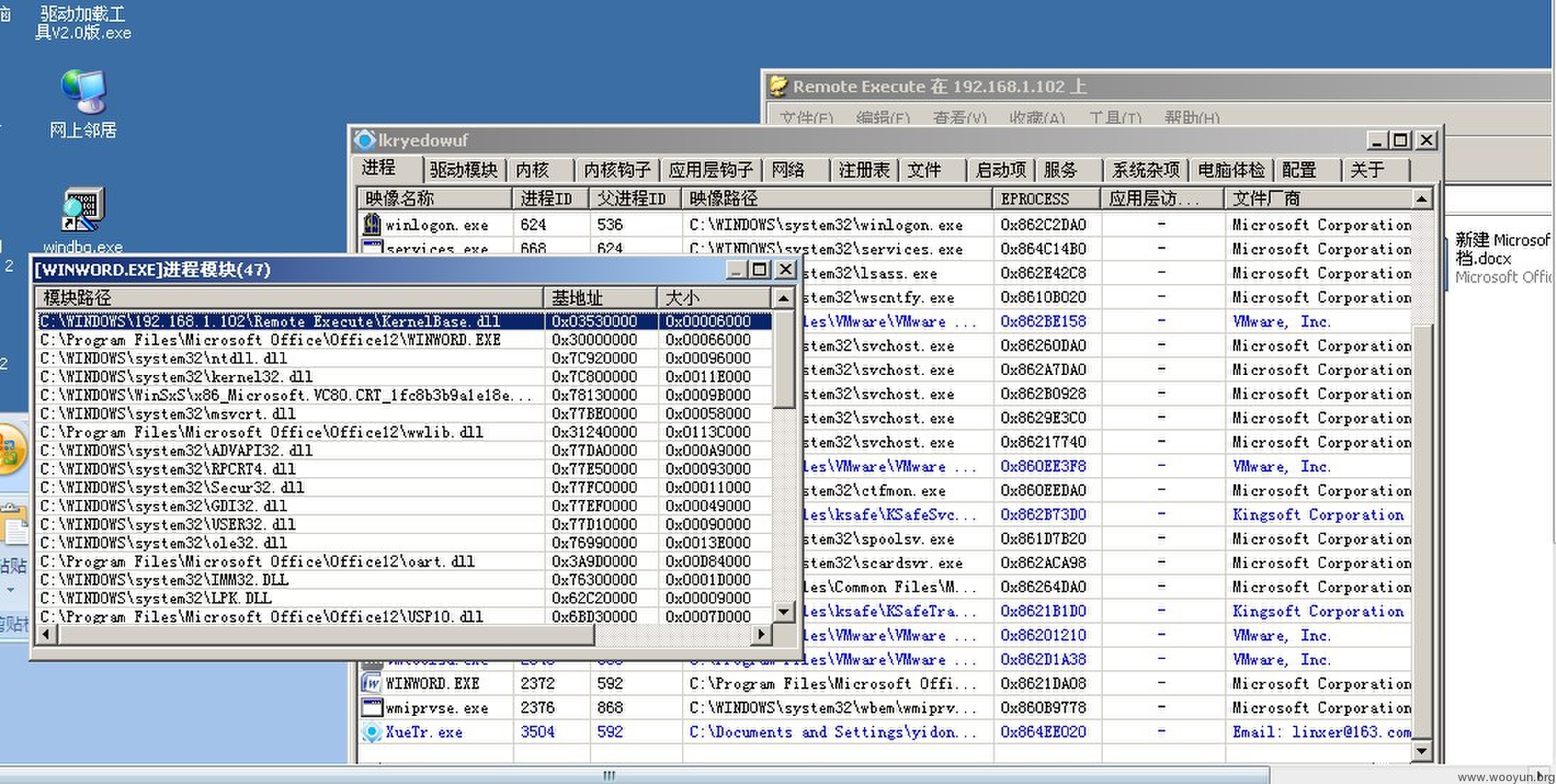Open the 网上邻居 desktop icon

click(x=83, y=104)
